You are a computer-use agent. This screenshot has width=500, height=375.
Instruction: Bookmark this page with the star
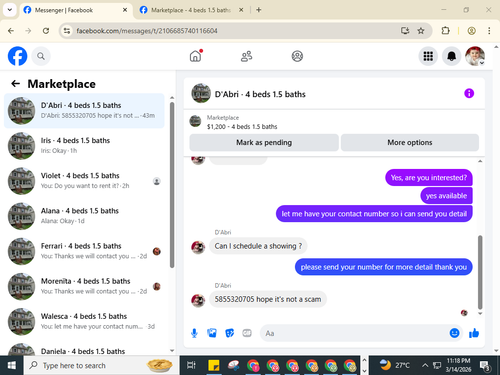tap(421, 31)
